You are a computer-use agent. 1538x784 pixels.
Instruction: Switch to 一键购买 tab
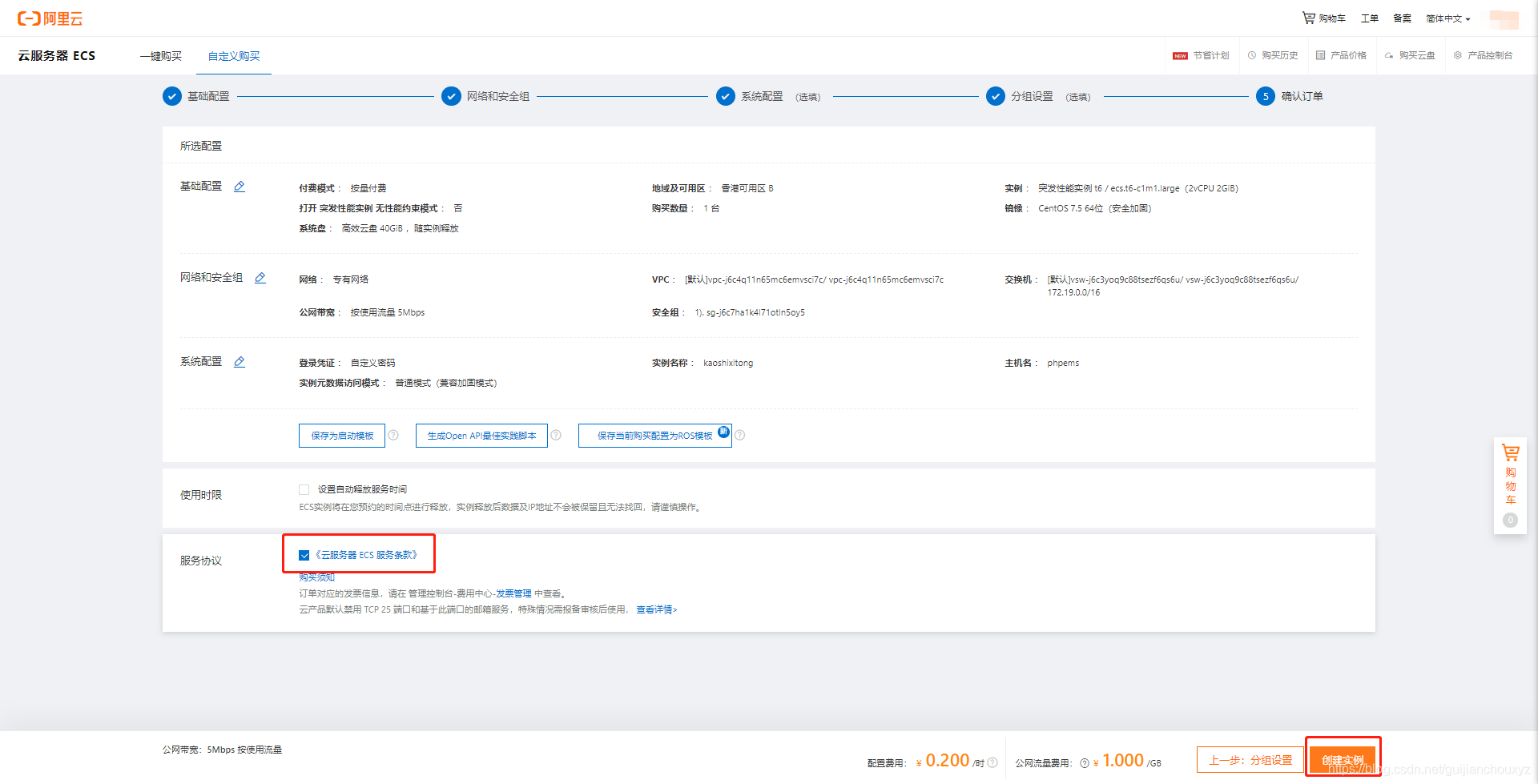(161, 56)
